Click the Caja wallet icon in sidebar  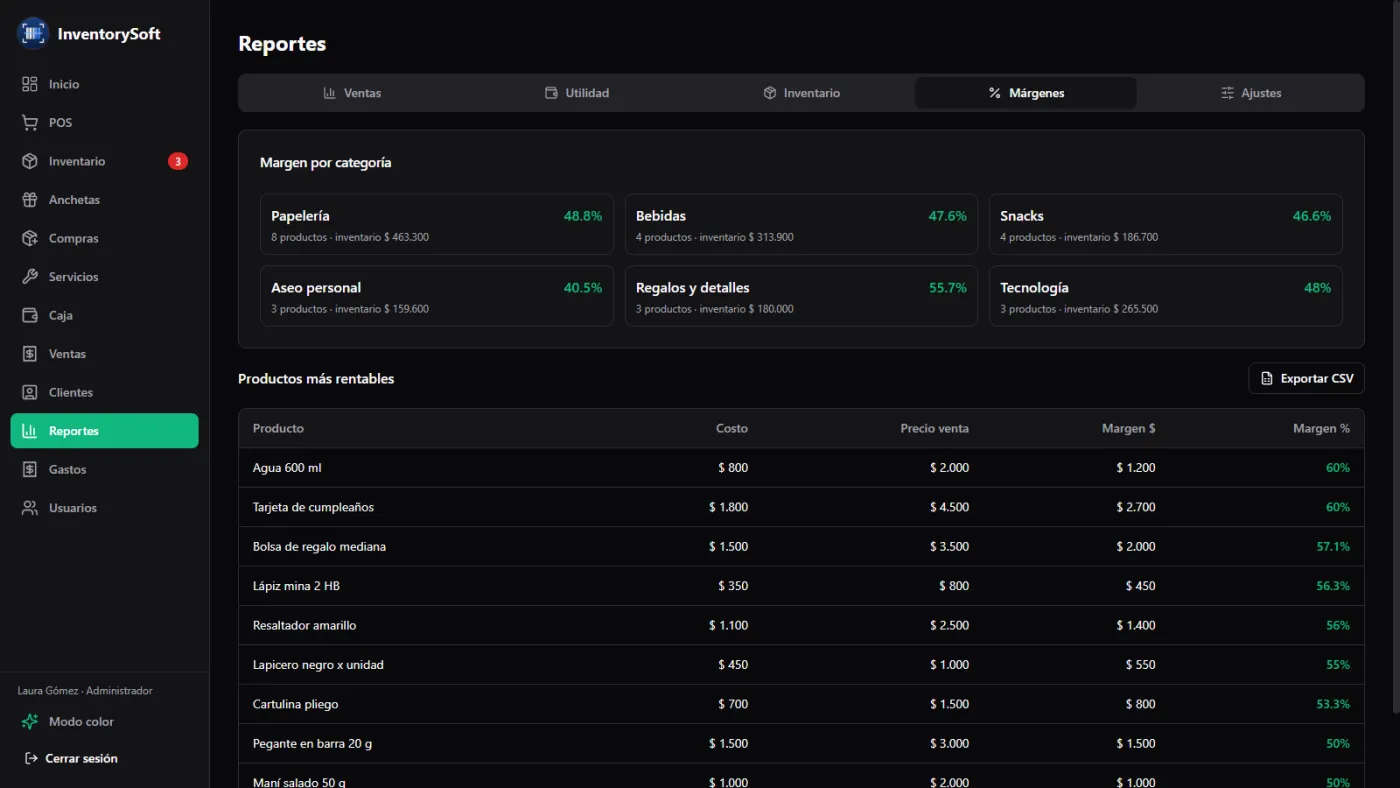coord(30,315)
